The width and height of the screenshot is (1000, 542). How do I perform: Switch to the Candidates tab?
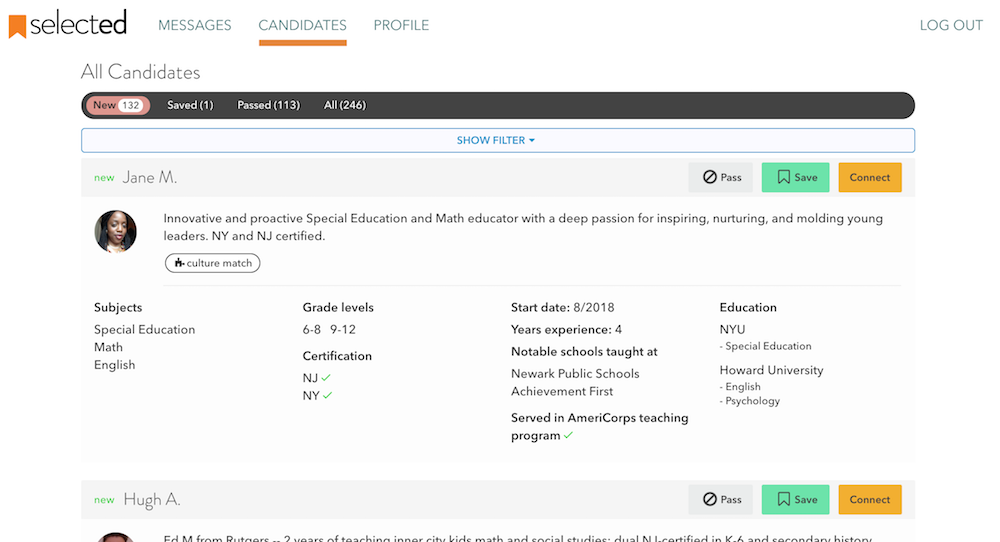(x=302, y=26)
